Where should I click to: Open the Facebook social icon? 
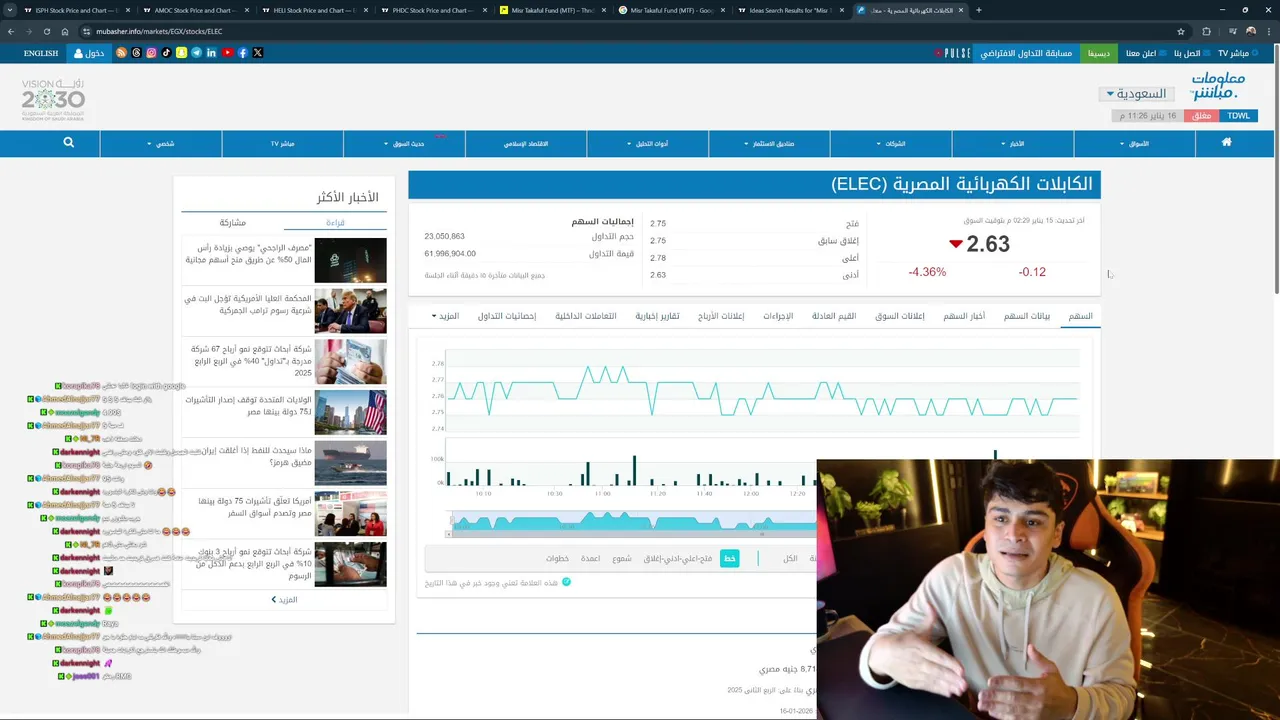pos(243,53)
